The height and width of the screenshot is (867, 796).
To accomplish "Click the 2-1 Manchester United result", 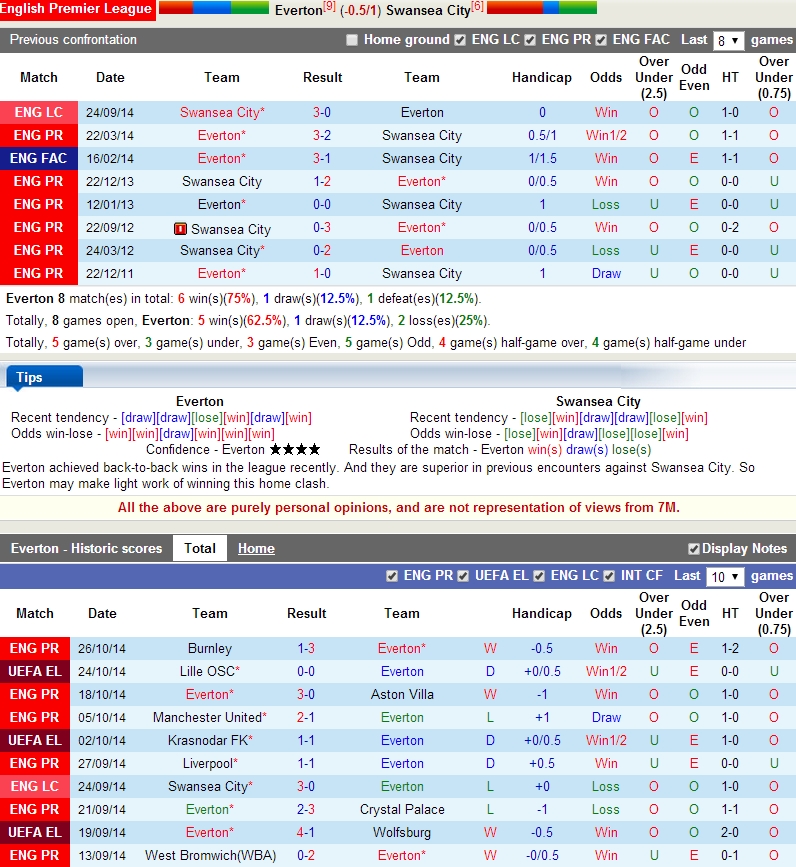I will pyautogui.click(x=306, y=717).
